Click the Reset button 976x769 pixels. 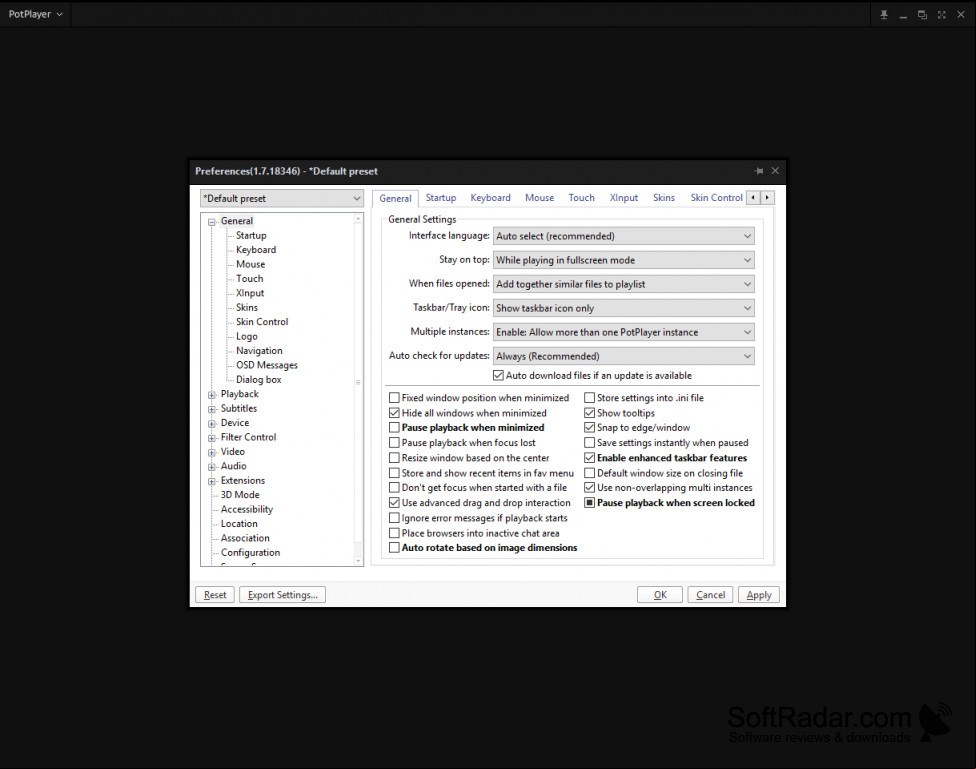[215, 595]
